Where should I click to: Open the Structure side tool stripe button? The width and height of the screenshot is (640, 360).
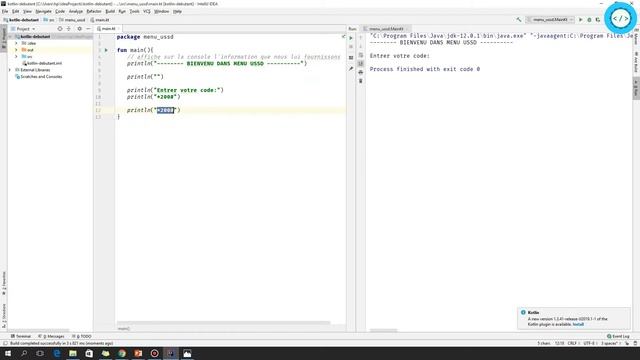[4, 316]
